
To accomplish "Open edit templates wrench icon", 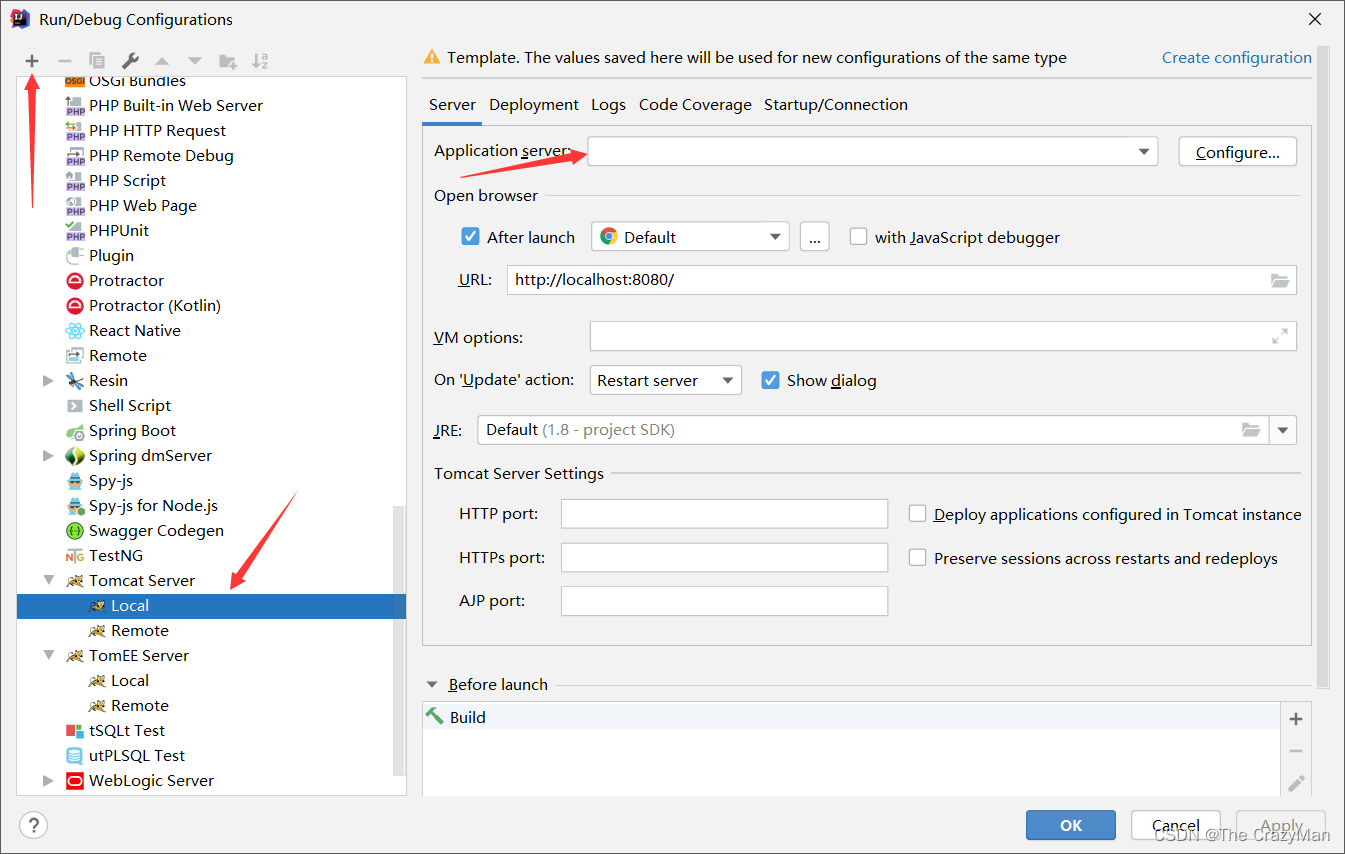I will 129,61.
